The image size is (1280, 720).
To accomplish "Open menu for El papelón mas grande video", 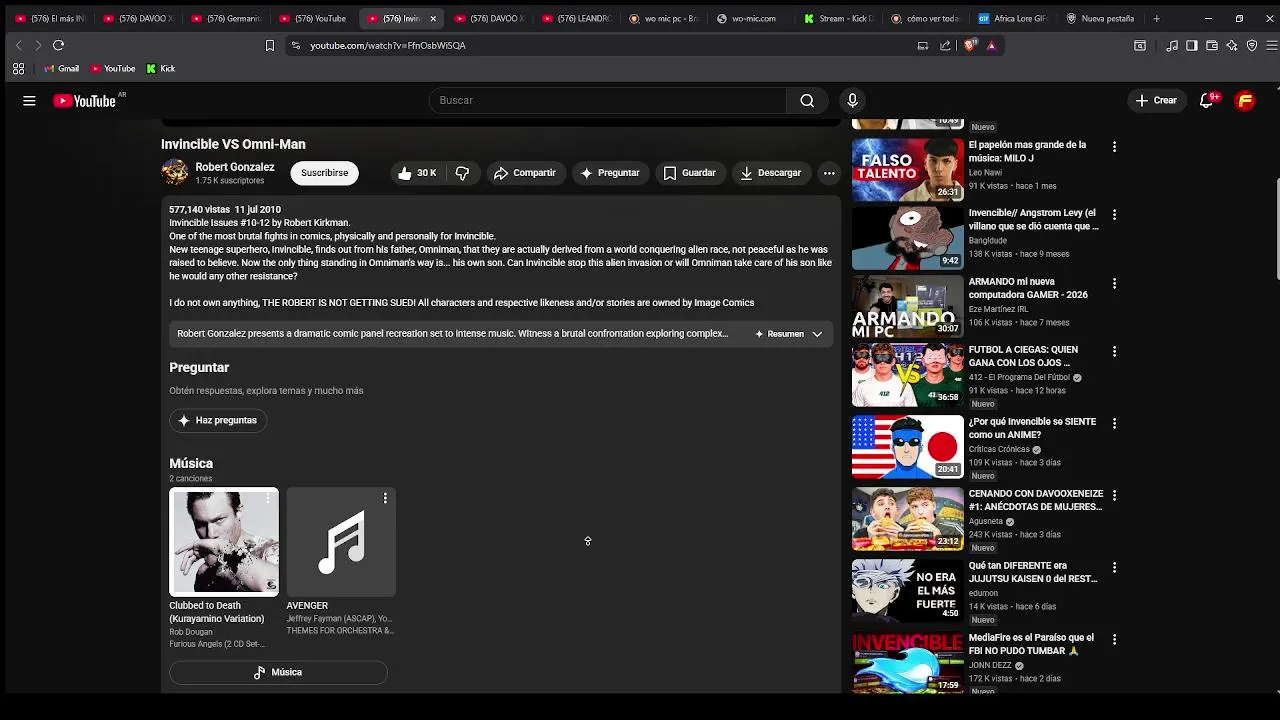I will point(1114,146).
